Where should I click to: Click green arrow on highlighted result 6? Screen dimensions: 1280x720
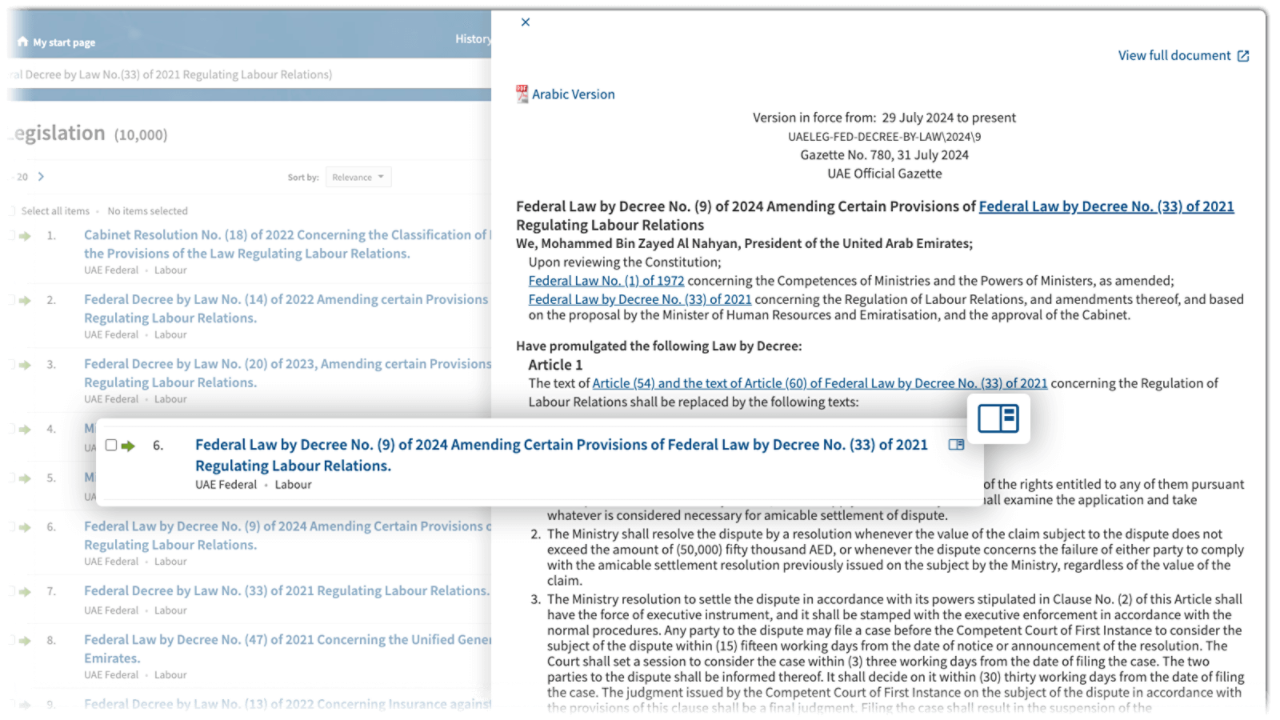tap(128, 446)
